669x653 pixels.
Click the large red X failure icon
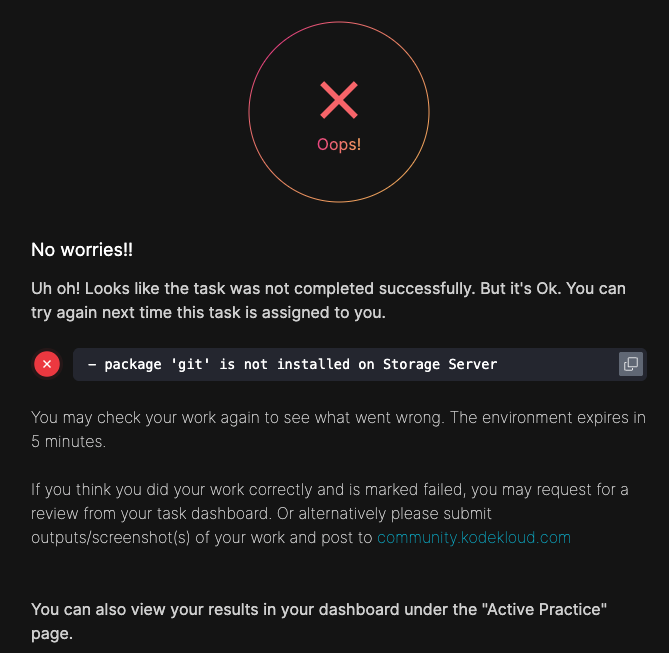click(x=339, y=100)
